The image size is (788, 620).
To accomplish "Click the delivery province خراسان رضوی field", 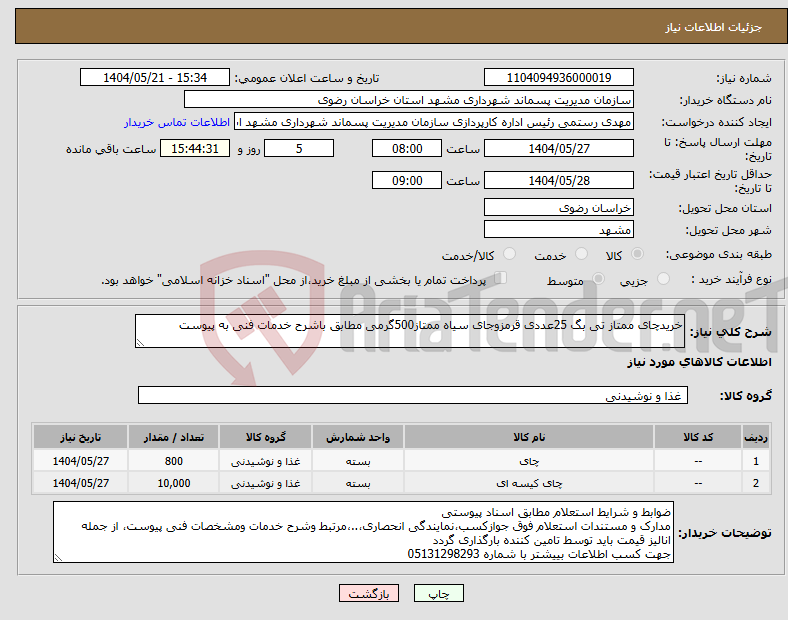I will click(558, 207).
